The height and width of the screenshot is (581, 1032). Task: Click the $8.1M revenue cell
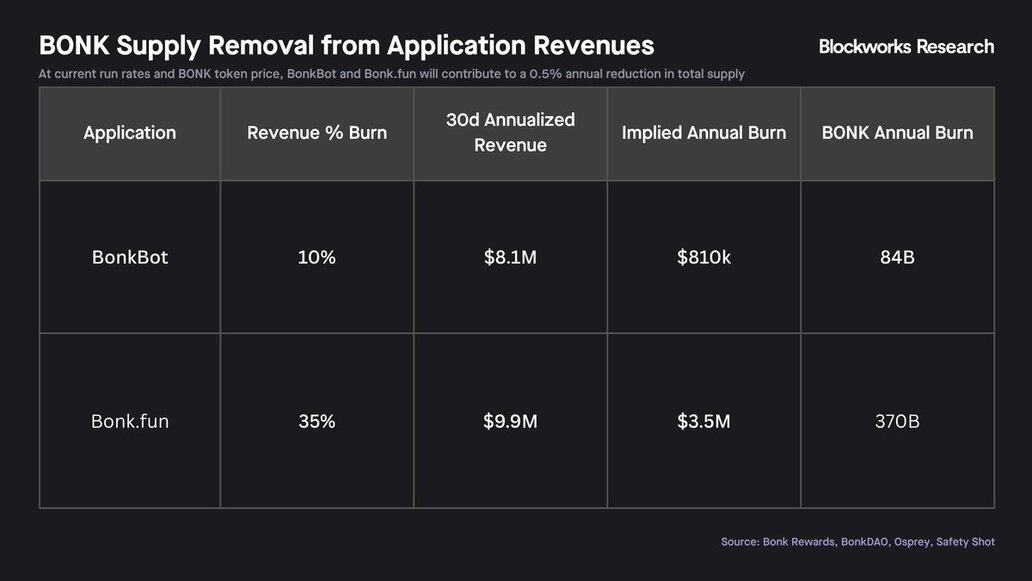(x=510, y=257)
